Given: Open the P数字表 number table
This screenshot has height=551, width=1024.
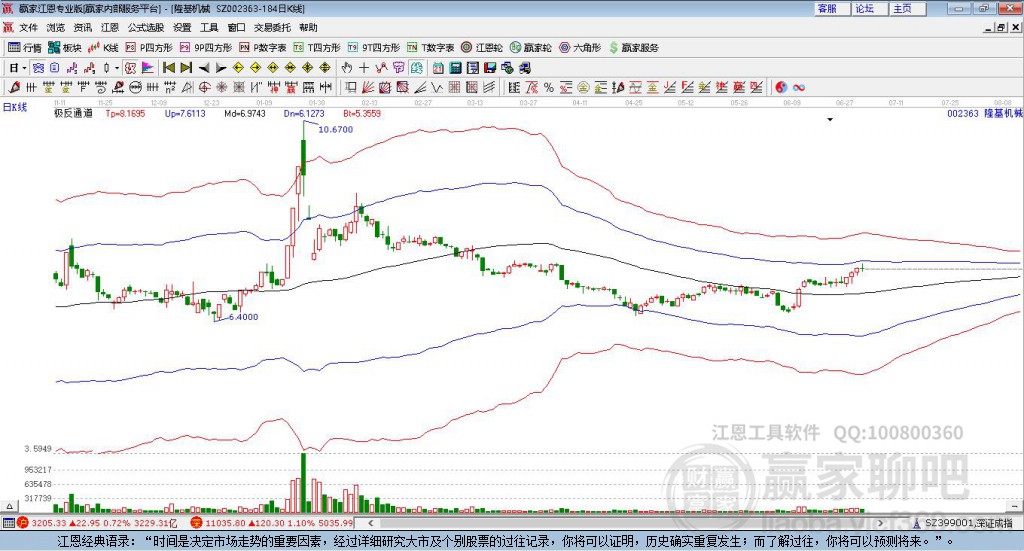Looking at the screenshot, I should click(x=263, y=48).
